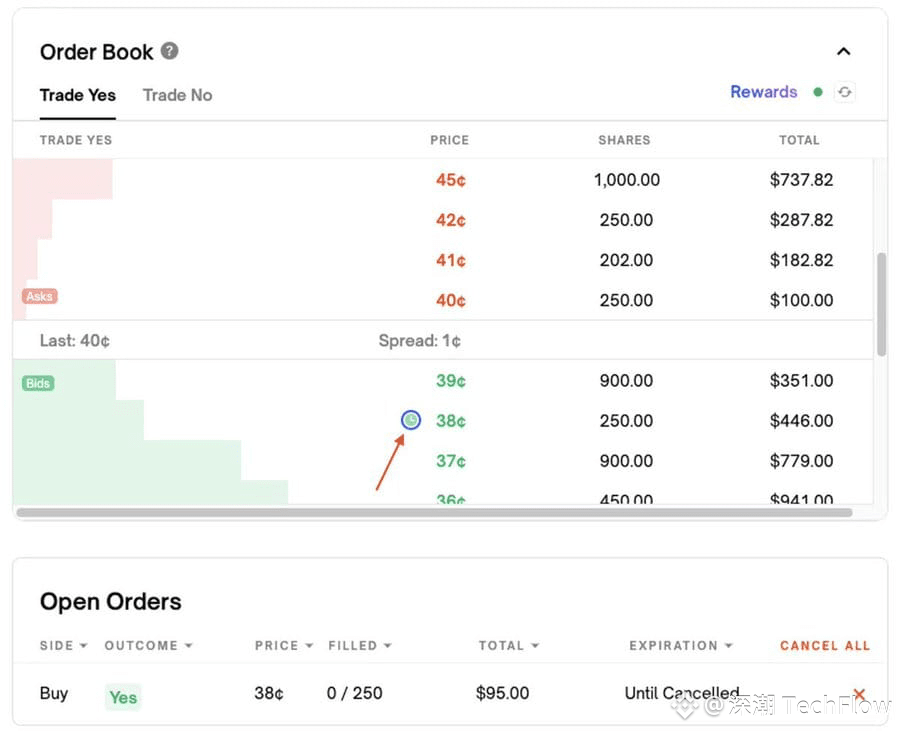Click the order book refresh icon
Viewport: 900px width, 731px height.
(x=845, y=92)
